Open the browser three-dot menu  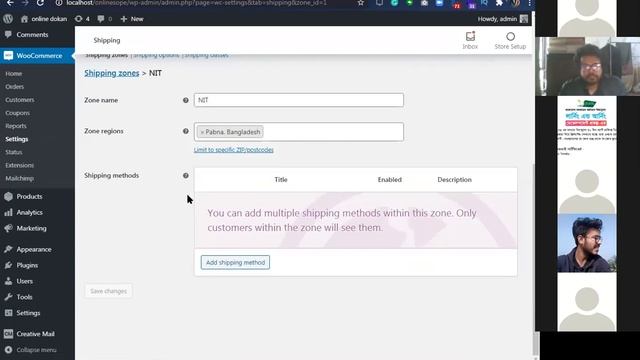pos(529,3)
